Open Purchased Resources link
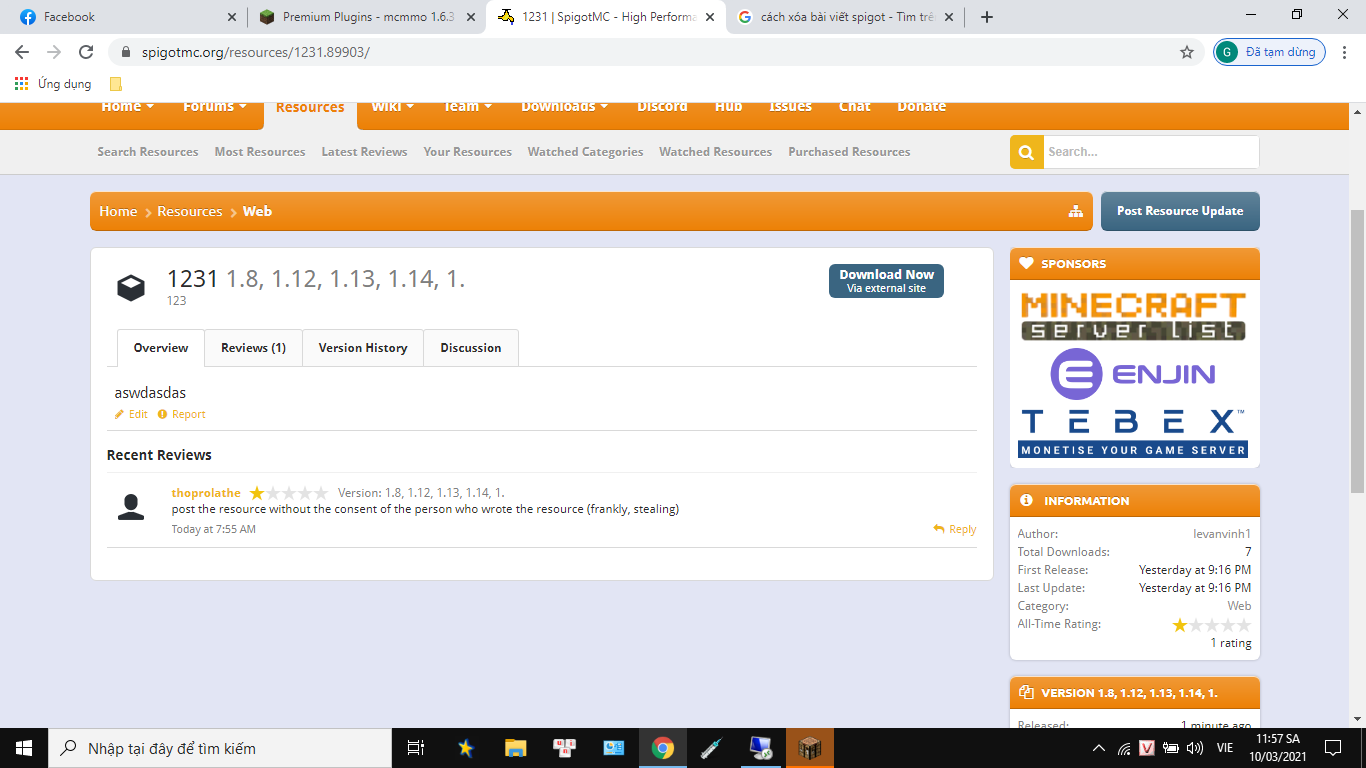Viewport: 1366px width, 768px height. click(849, 152)
